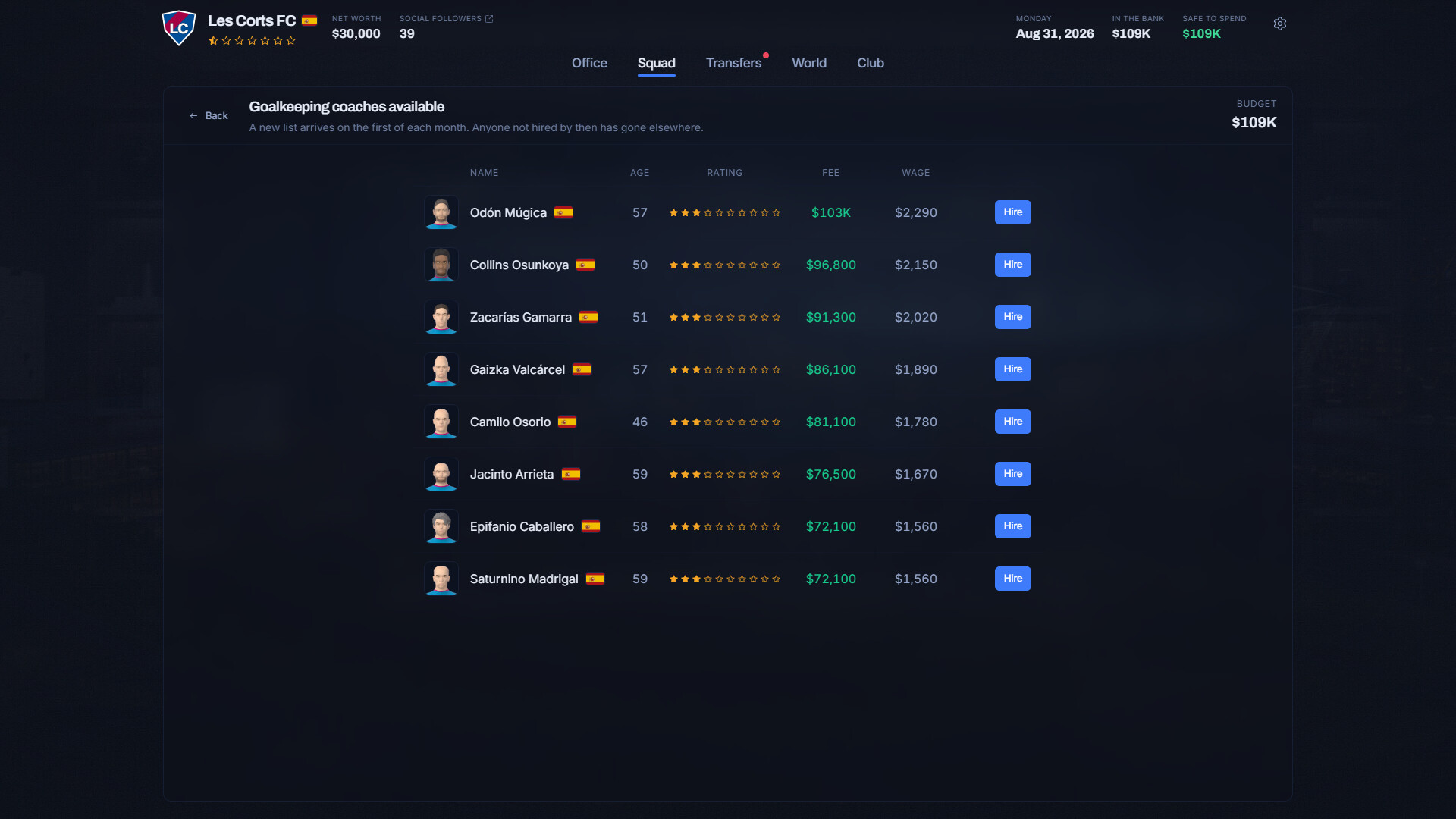
Task: Open the Transfers tab
Action: coord(733,63)
